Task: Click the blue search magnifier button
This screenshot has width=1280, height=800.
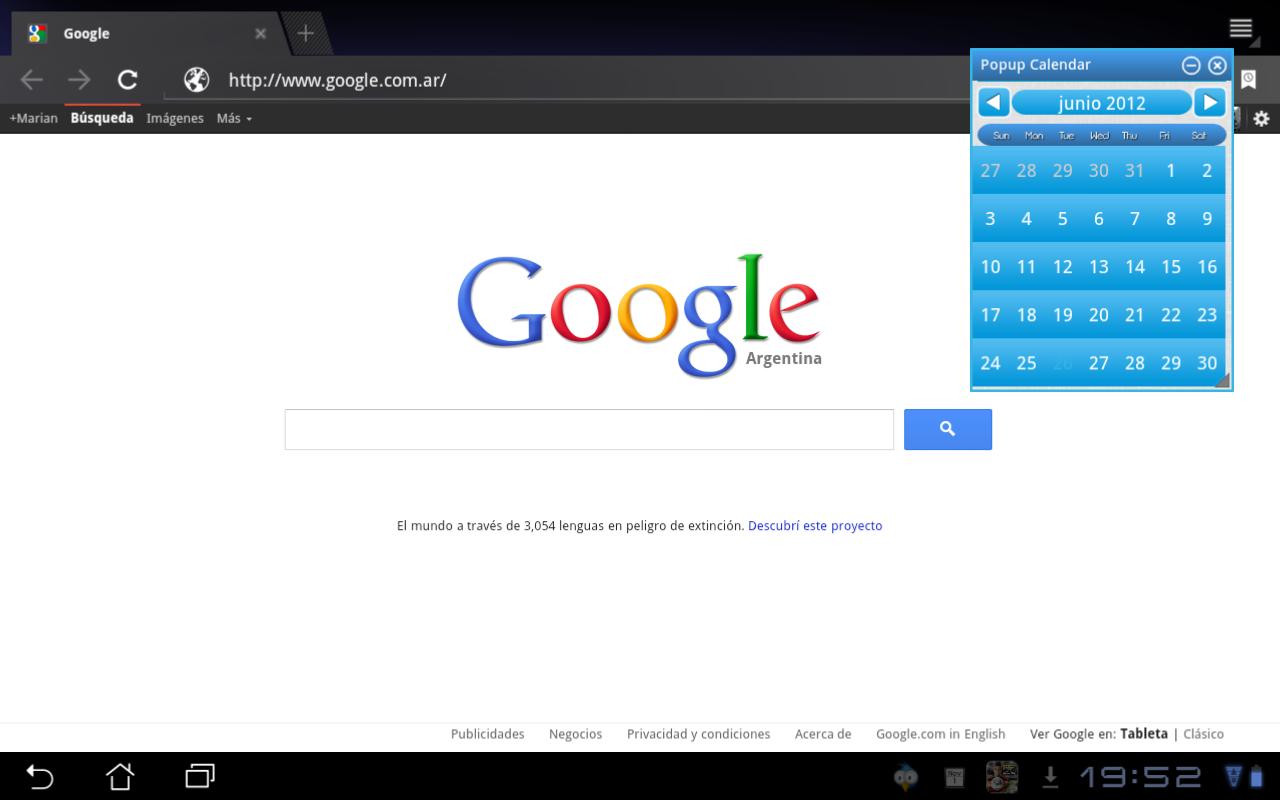Action: tap(948, 429)
